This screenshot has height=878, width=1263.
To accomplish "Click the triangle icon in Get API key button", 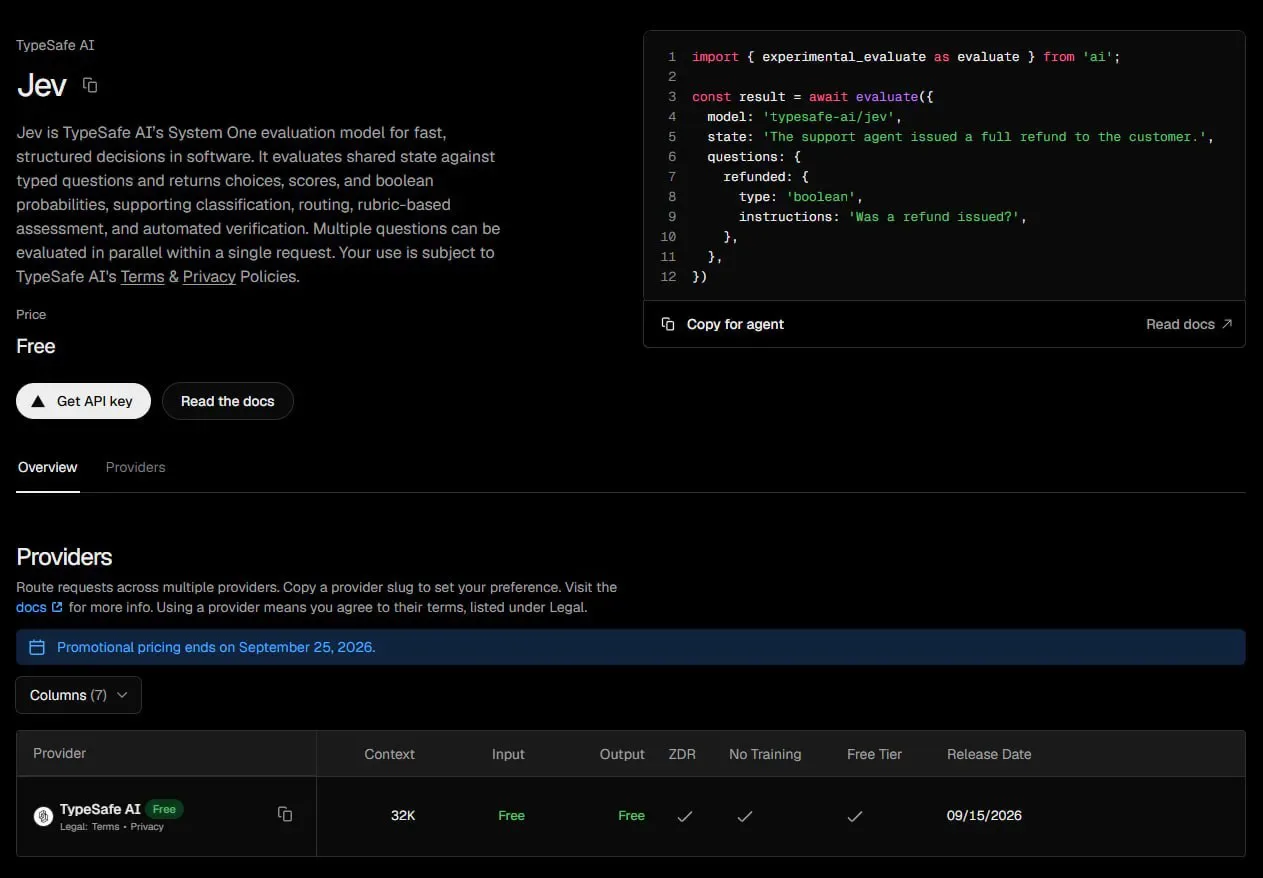I will [38, 401].
